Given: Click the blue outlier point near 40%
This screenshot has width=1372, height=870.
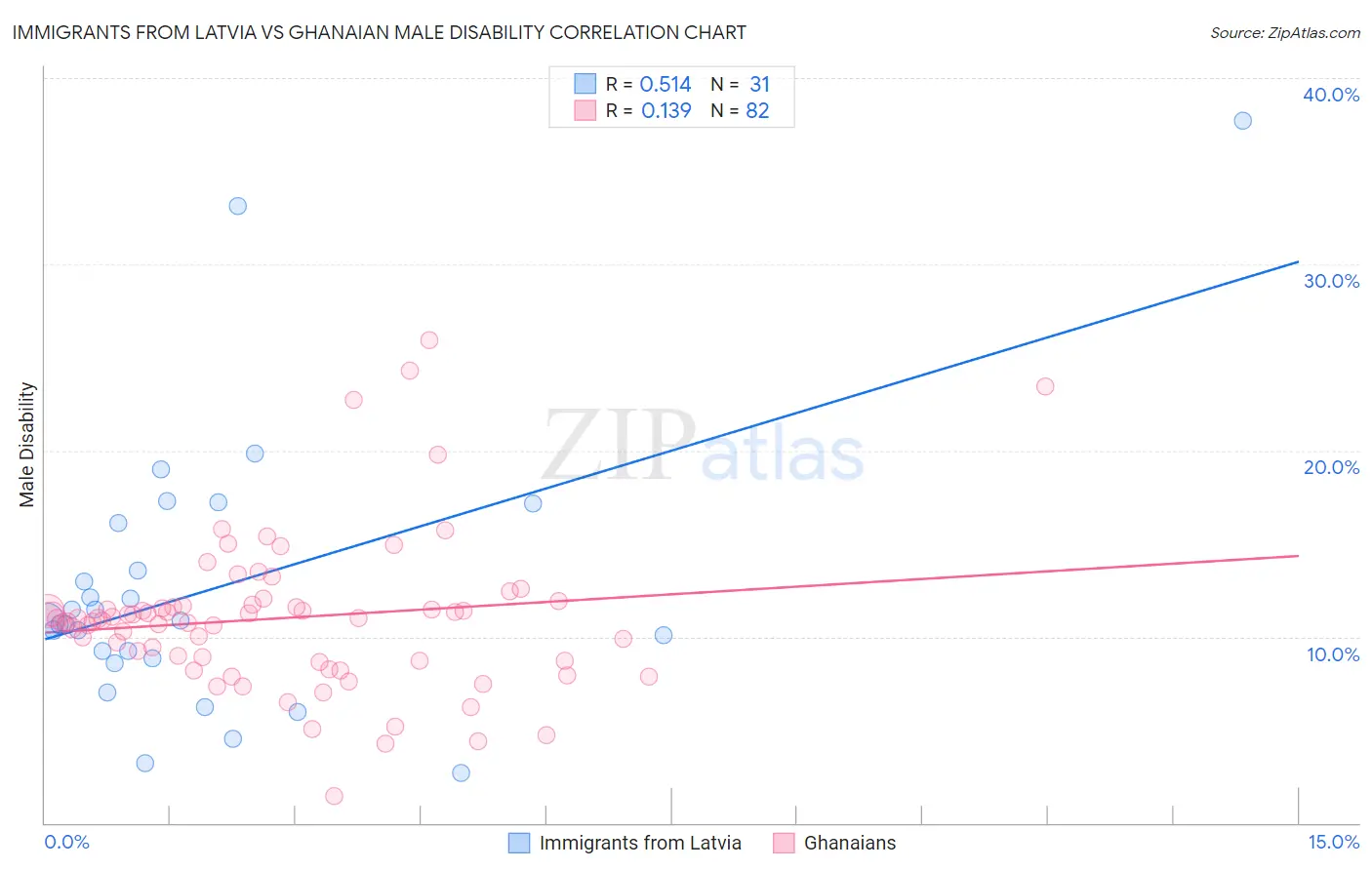Looking at the screenshot, I should [x=1242, y=121].
